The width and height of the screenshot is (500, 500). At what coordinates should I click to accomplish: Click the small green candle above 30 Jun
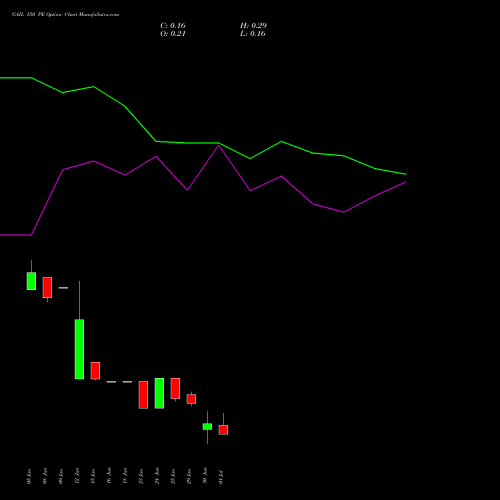point(207,426)
